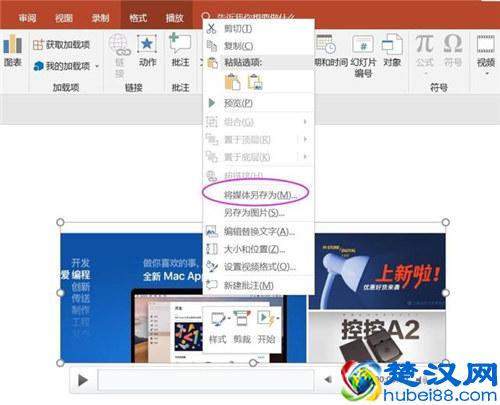The width and height of the screenshot is (500, 405).
Task: Click the paste as picture option icon
Action: 255,82
